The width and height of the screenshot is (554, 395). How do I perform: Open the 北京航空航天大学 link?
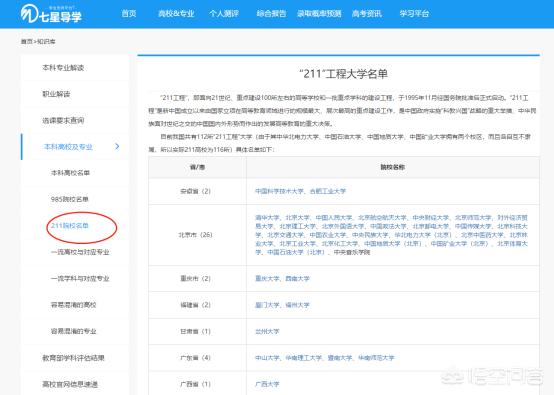click(382, 218)
